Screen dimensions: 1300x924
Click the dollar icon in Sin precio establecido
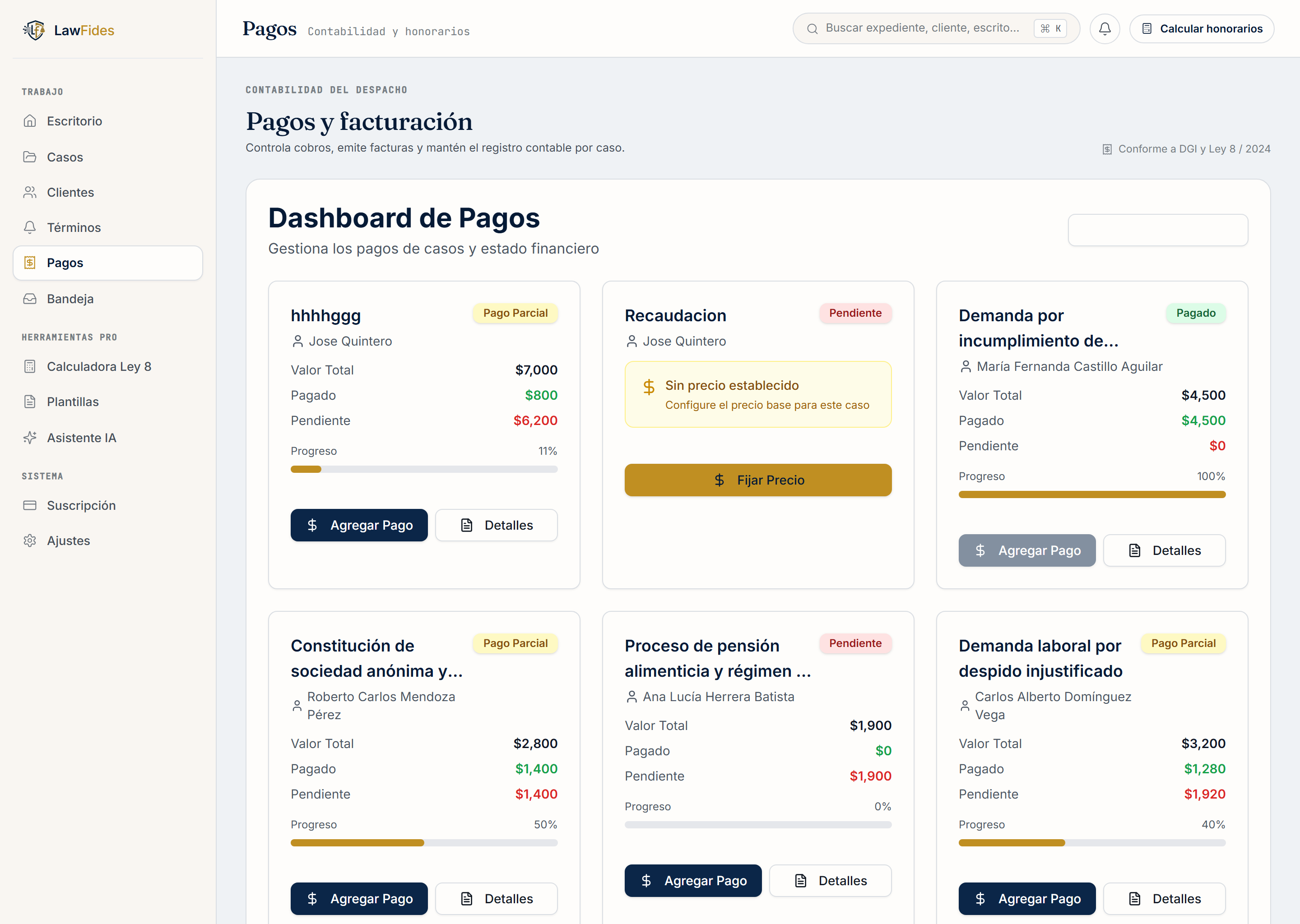pos(649,388)
